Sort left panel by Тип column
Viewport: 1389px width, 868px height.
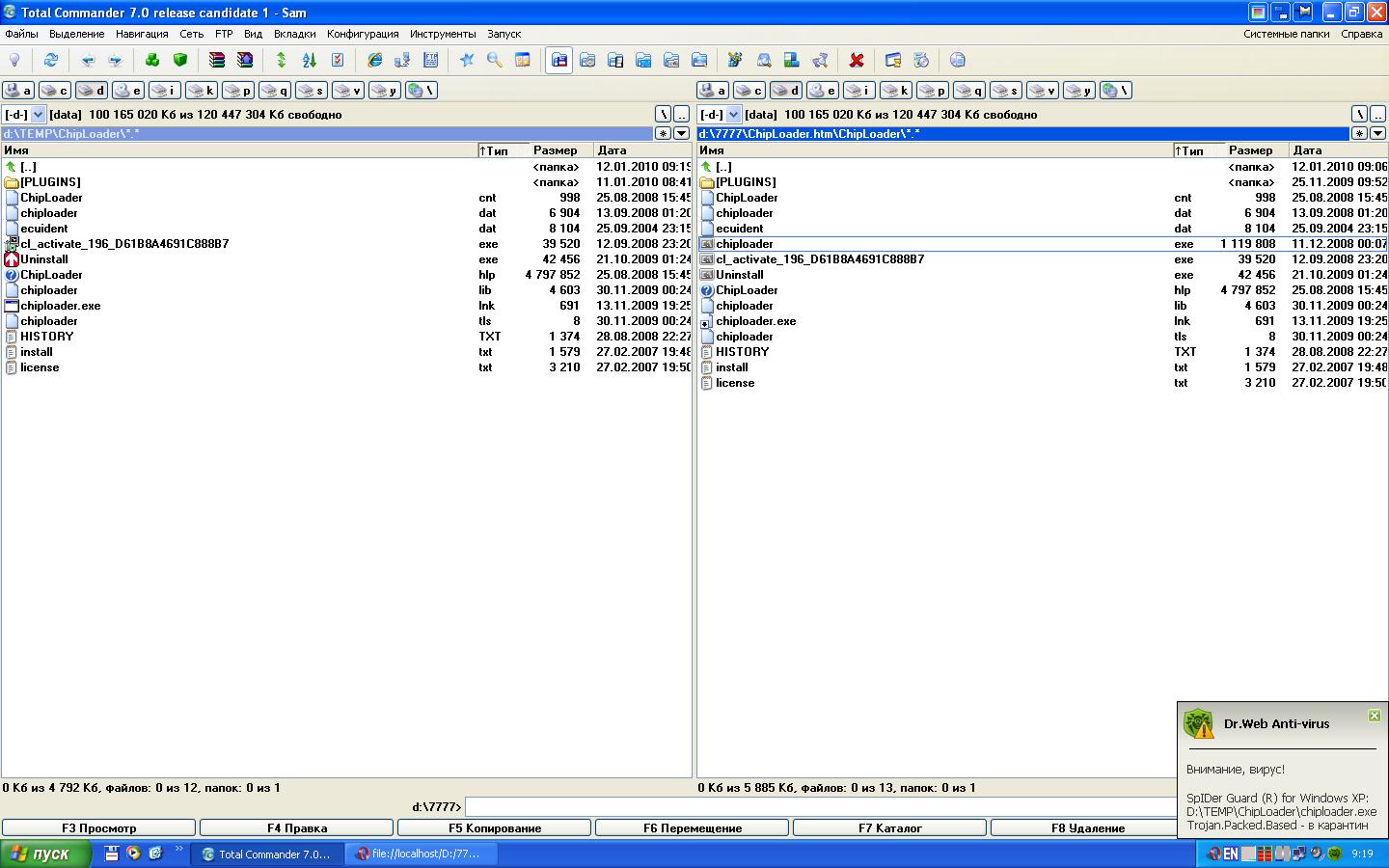[x=504, y=150]
